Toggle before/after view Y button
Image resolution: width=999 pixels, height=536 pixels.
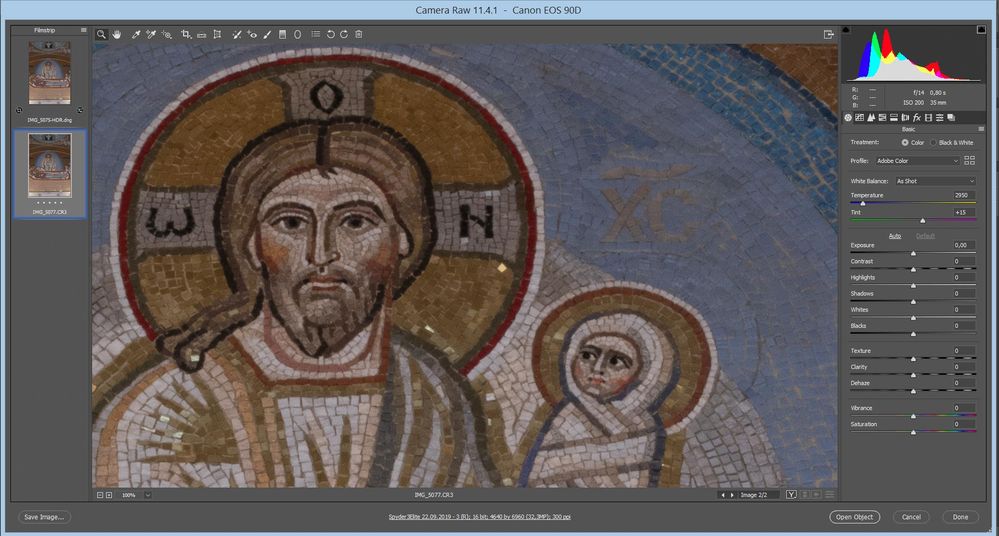791,495
